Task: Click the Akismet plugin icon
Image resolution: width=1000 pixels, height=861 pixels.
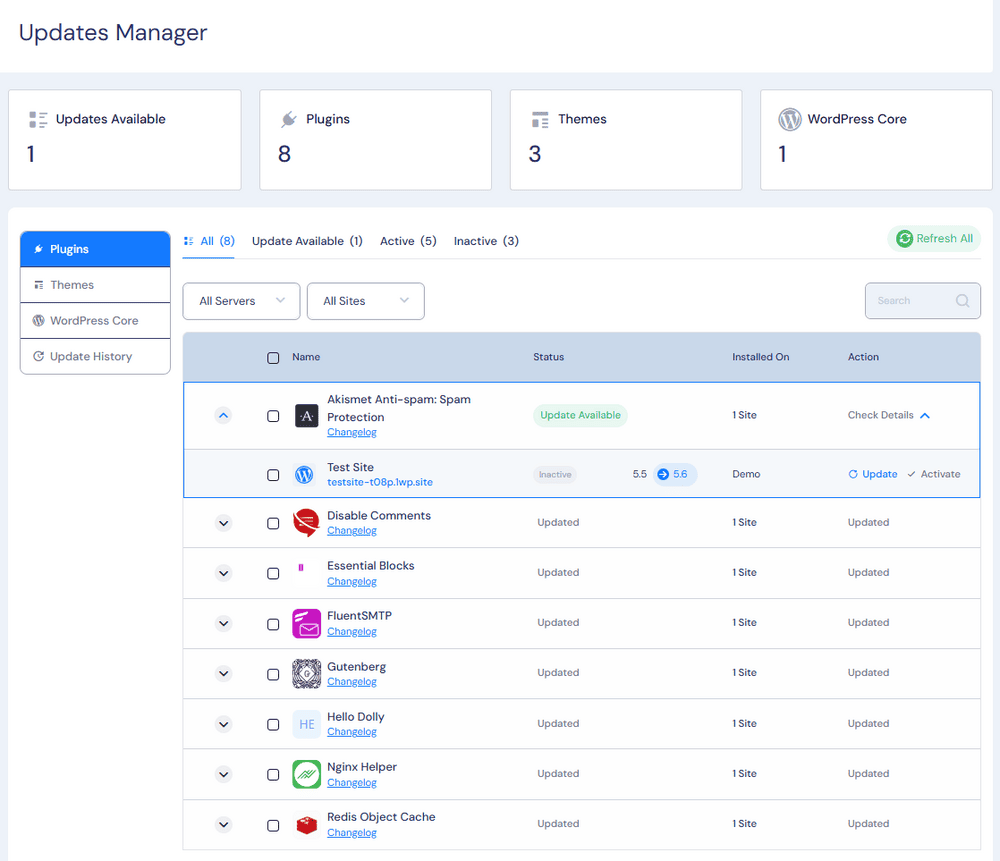Action: [306, 416]
